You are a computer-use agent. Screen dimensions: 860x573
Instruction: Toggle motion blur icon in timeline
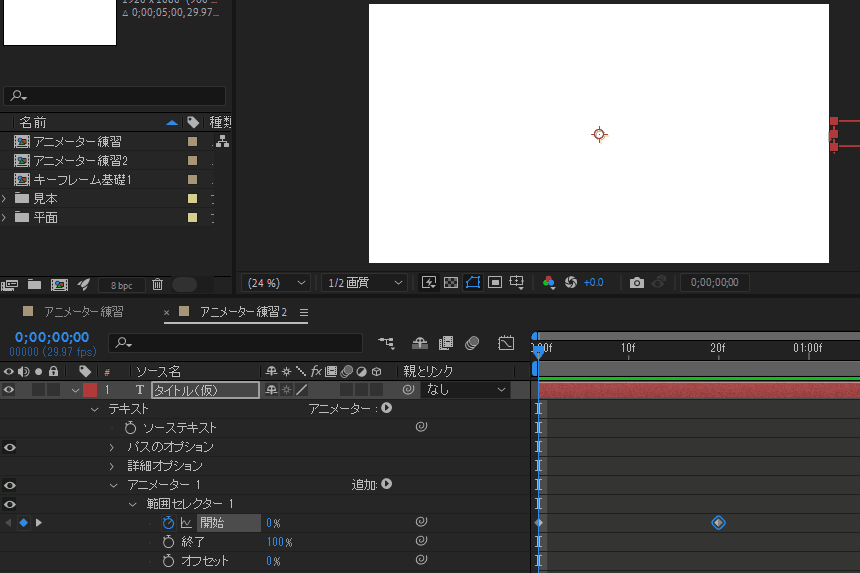point(472,343)
